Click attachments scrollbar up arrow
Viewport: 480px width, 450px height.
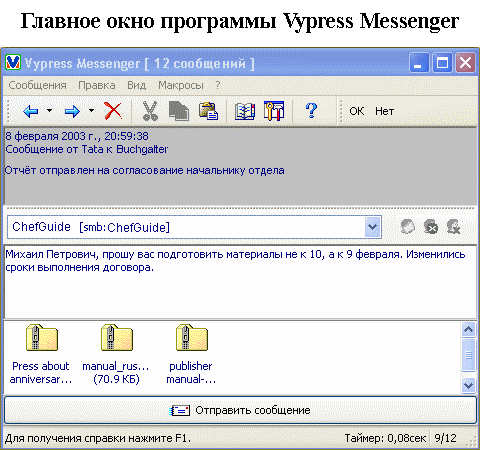pos(468,330)
